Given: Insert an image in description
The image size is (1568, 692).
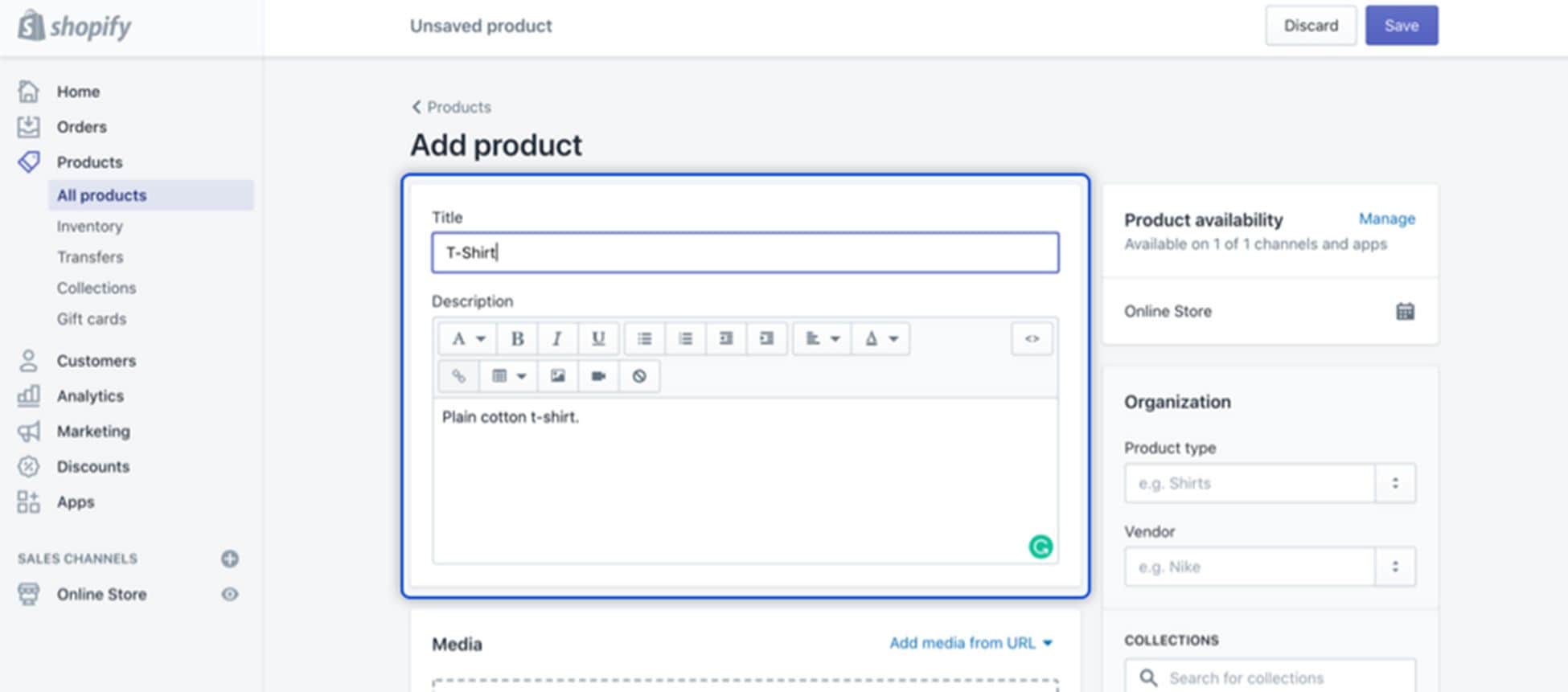Looking at the screenshot, I should click(x=557, y=376).
